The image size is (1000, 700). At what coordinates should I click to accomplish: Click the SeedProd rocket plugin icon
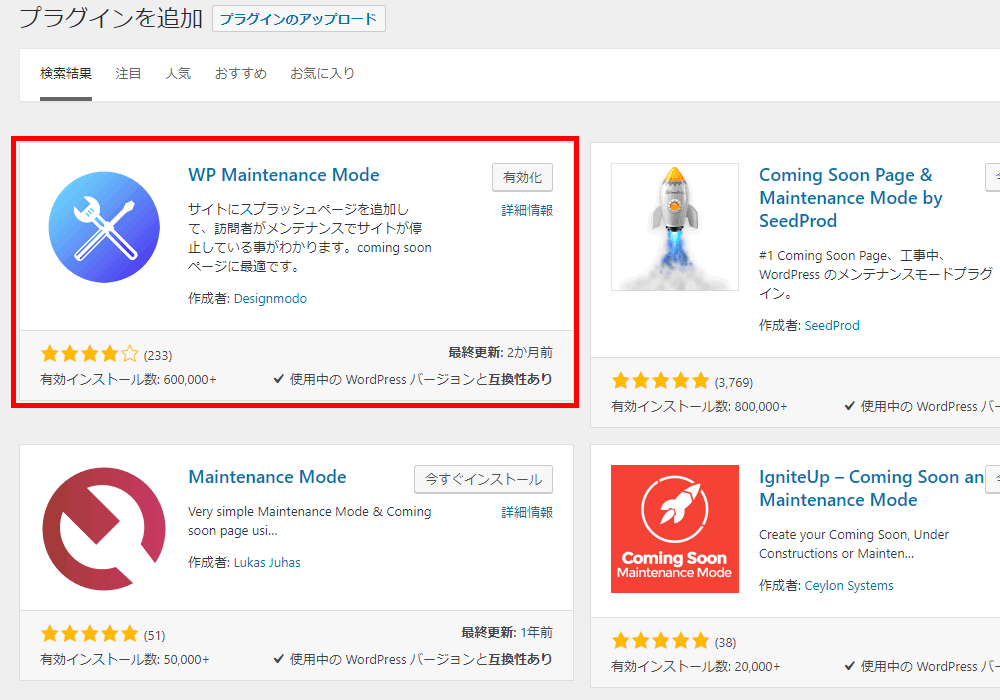click(x=675, y=227)
